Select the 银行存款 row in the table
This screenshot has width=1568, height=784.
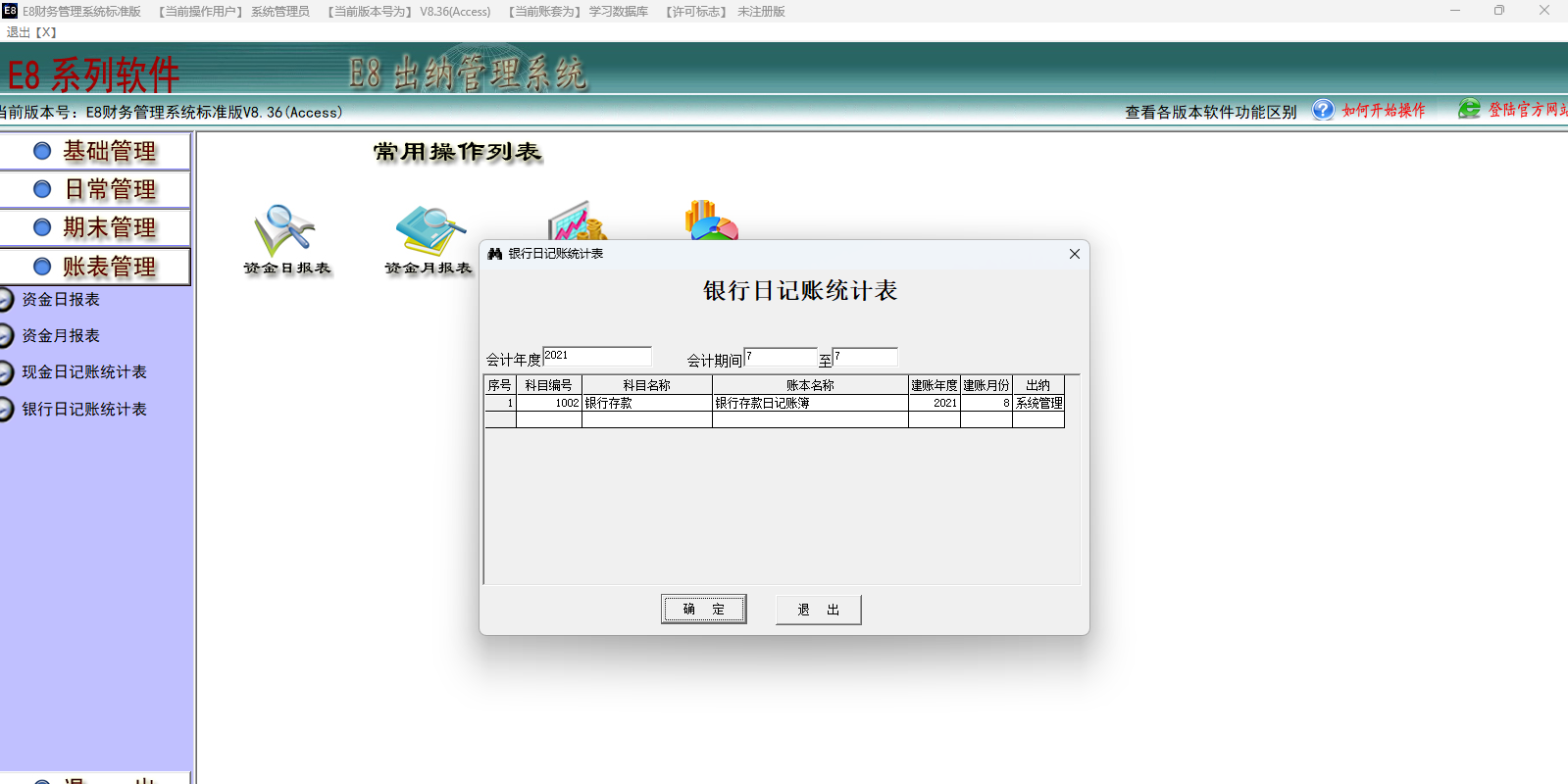(646, 403)
